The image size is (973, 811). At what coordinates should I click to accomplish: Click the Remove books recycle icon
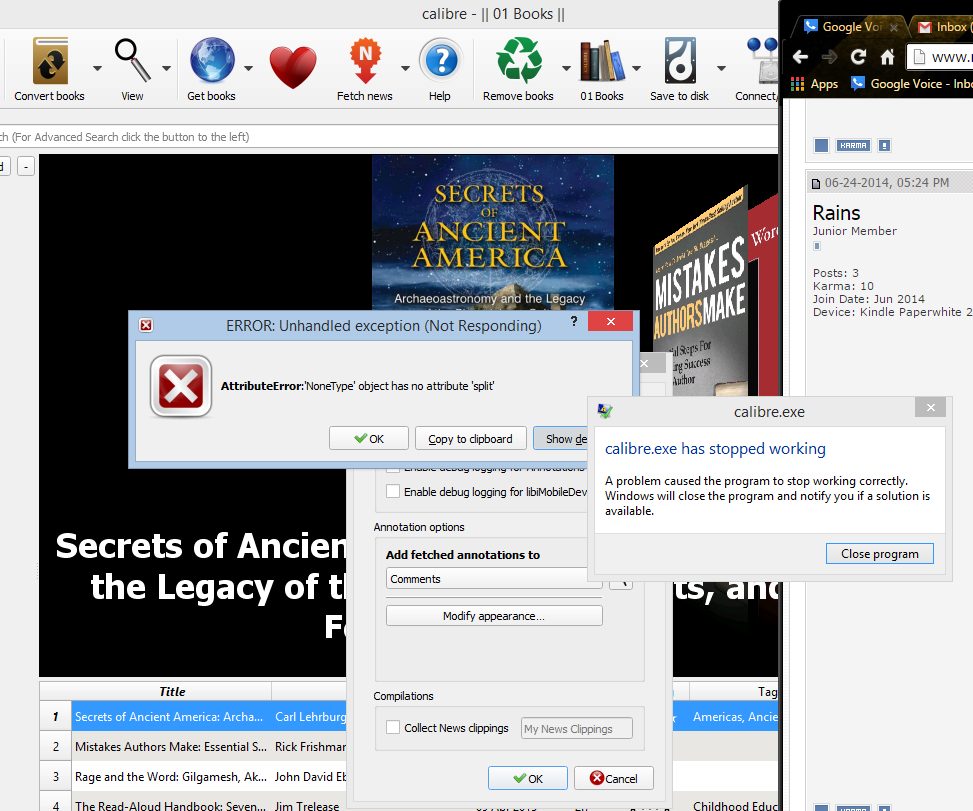point(519,61)
